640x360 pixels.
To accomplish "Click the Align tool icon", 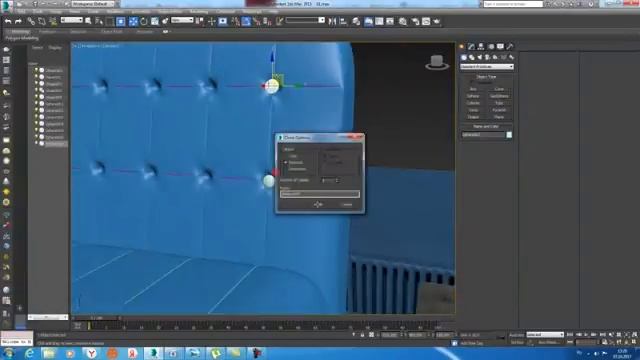I will click(x=343, y=21).
